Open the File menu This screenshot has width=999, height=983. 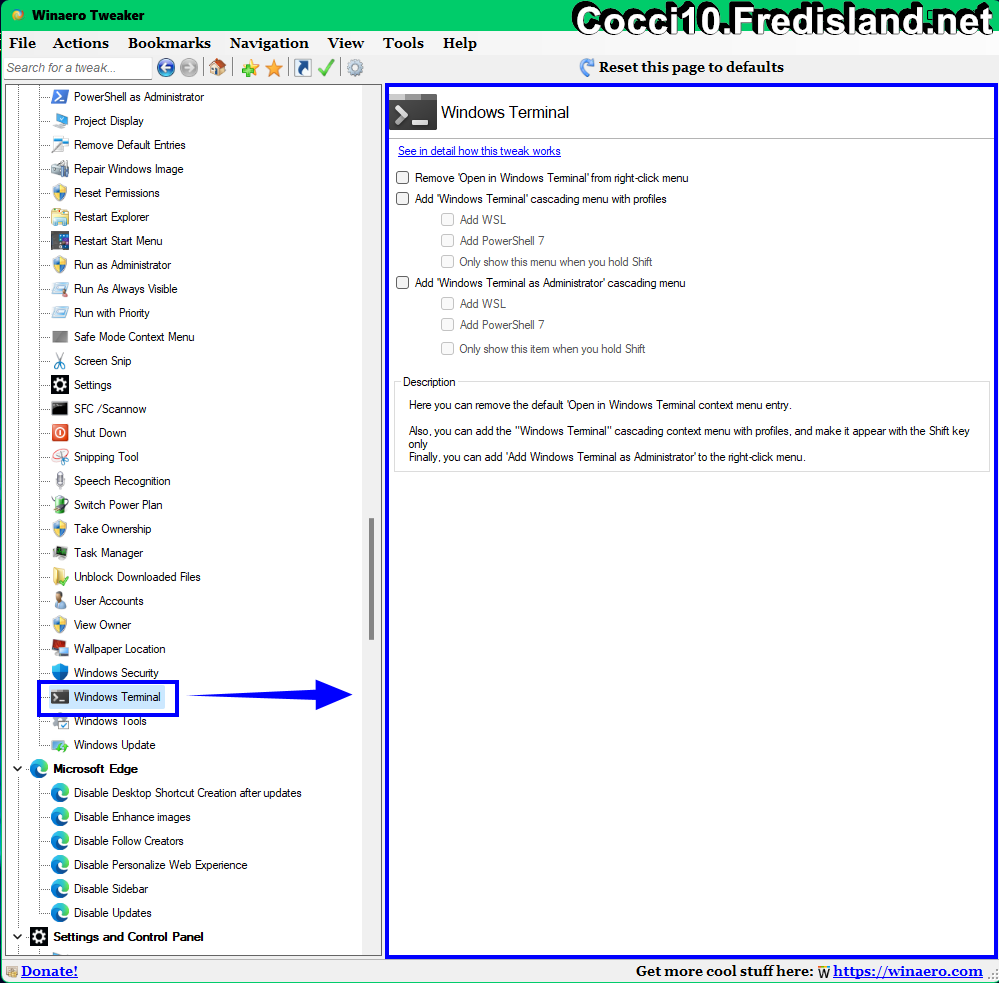22,43
